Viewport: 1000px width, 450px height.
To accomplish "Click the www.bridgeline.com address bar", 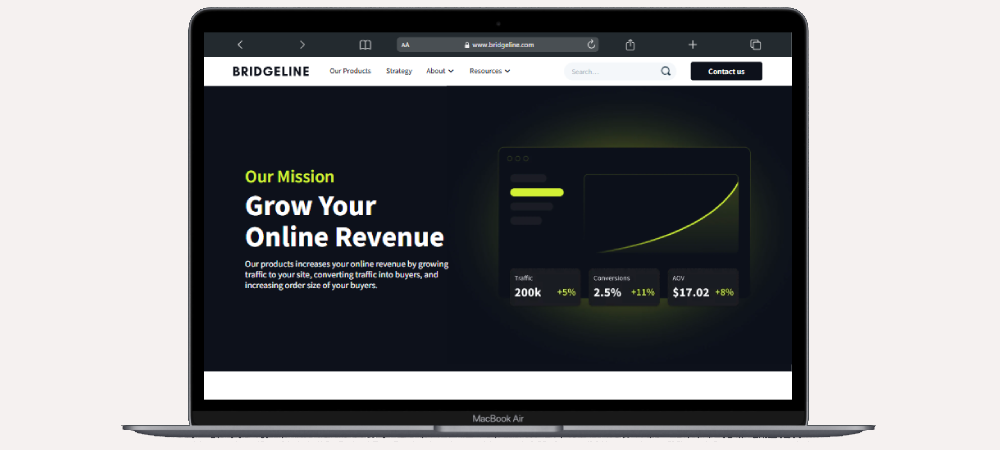I will point(502,45).
